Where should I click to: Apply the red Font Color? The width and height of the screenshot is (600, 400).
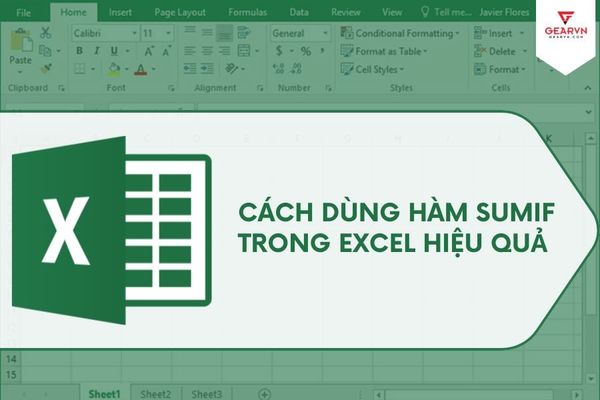tap(140, 69)
